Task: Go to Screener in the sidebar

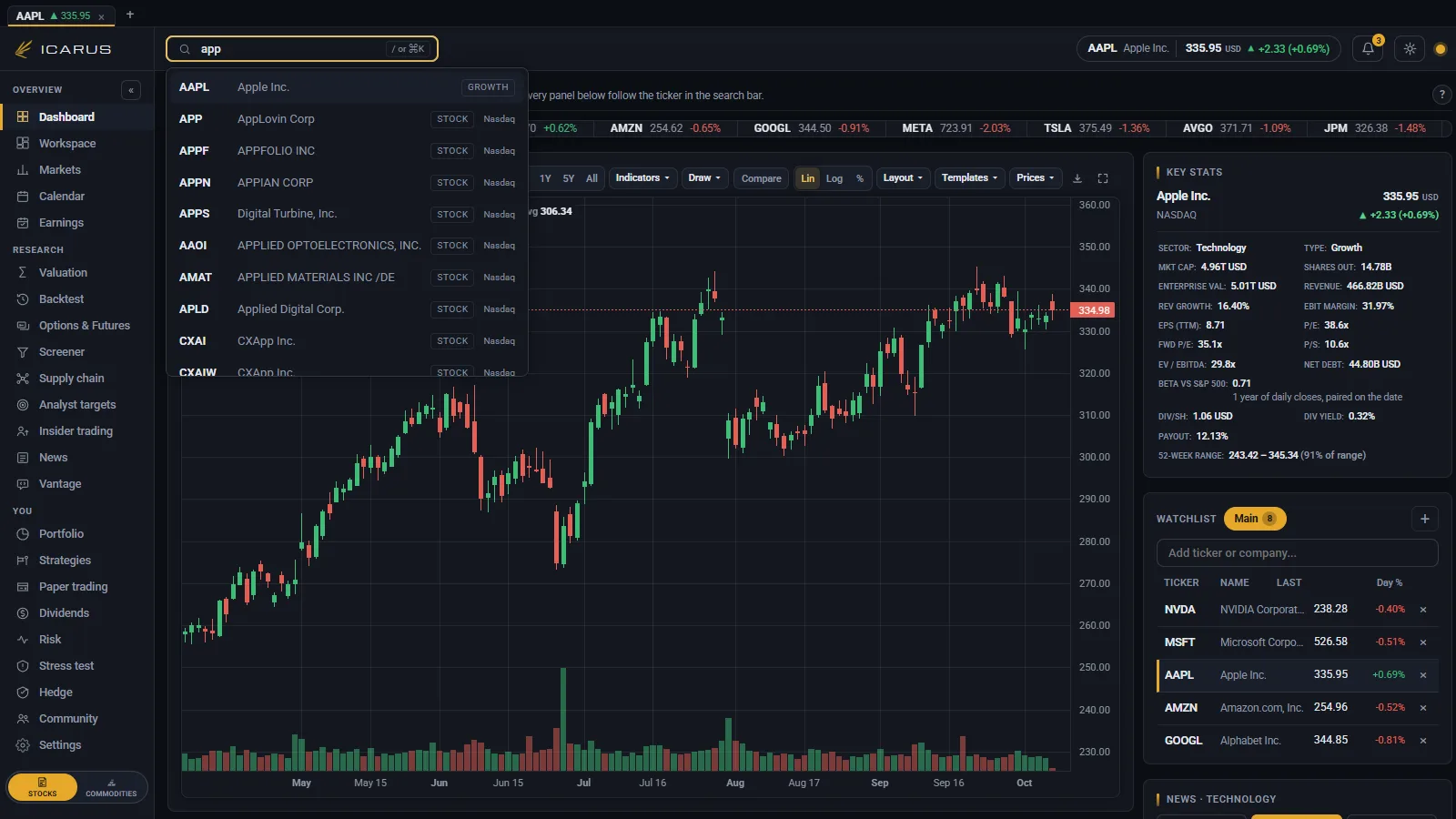Action: pos(77,352)
